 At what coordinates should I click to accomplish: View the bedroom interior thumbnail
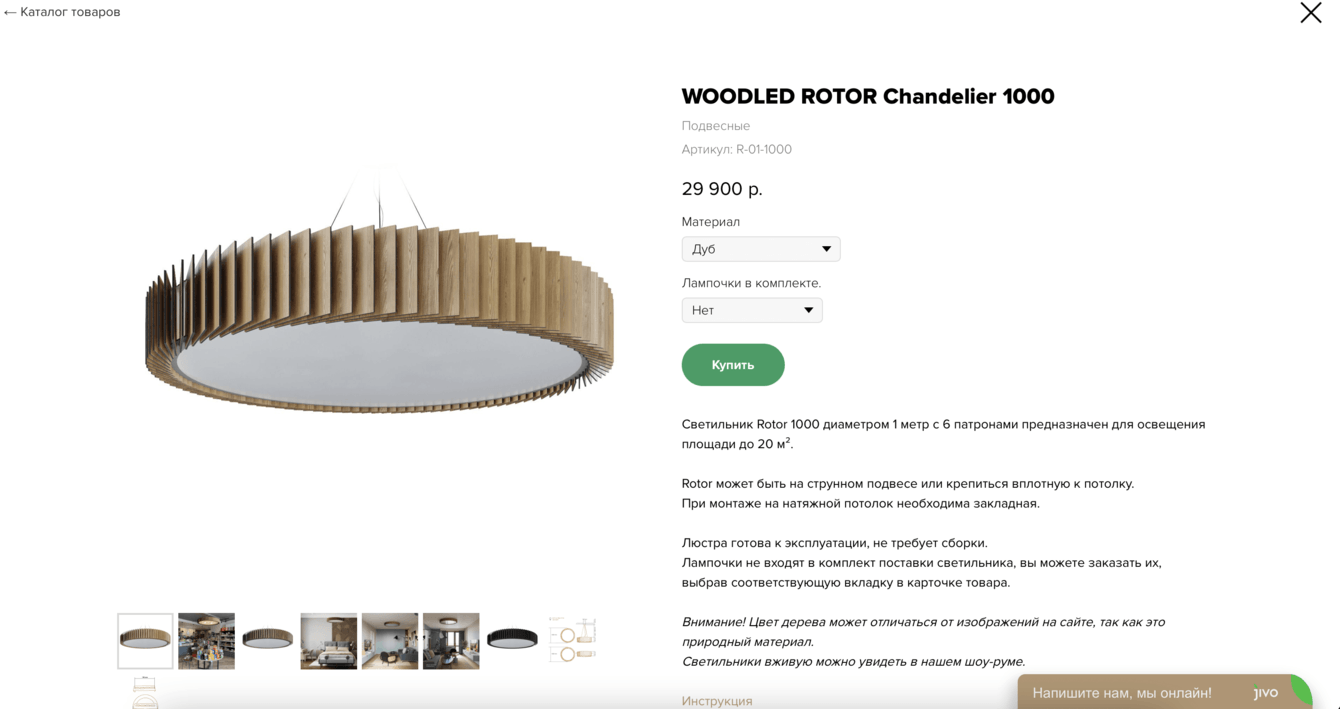[329, 641]
